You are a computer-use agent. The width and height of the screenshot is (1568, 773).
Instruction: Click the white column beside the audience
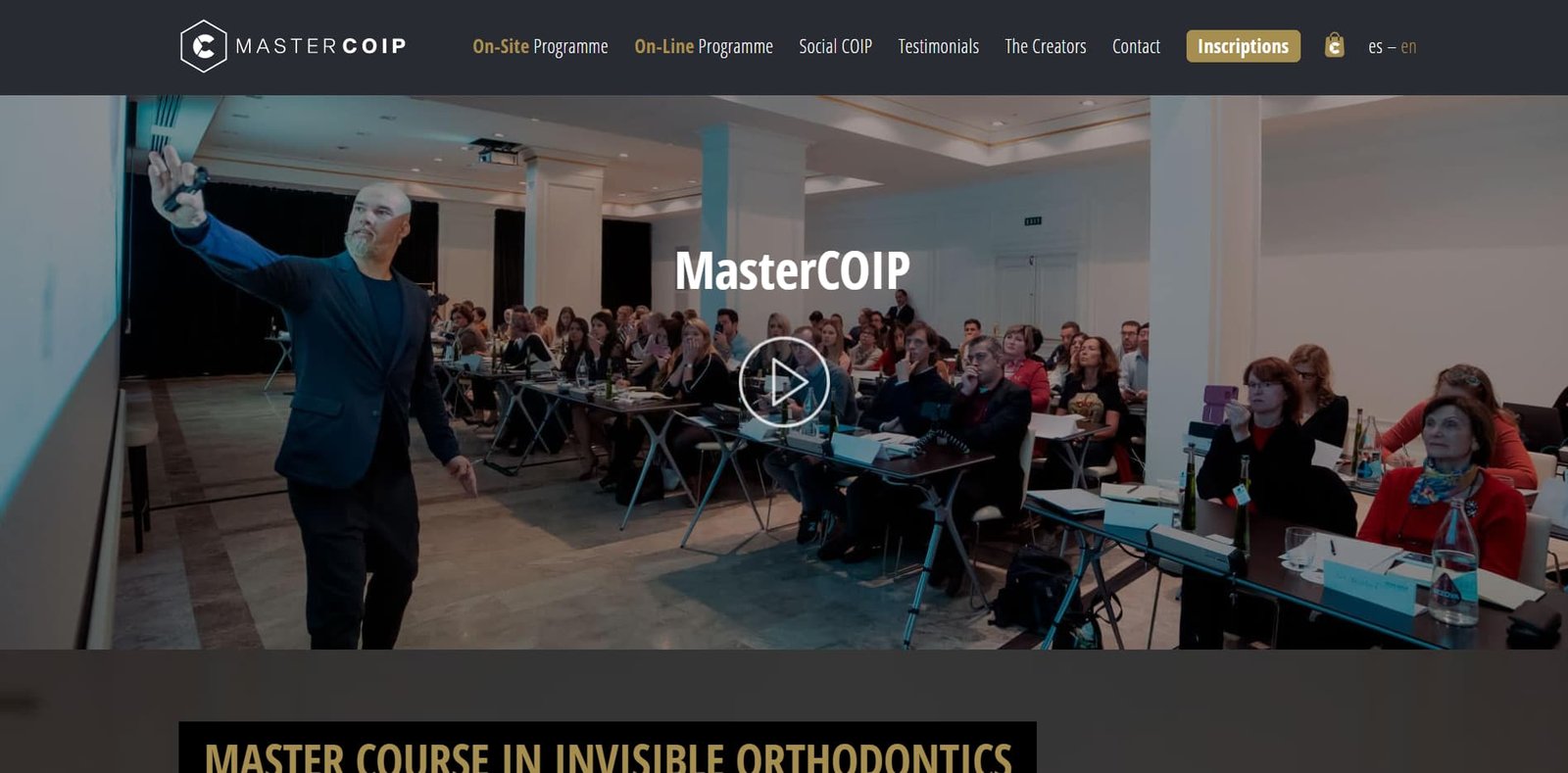coord(1204,284)
